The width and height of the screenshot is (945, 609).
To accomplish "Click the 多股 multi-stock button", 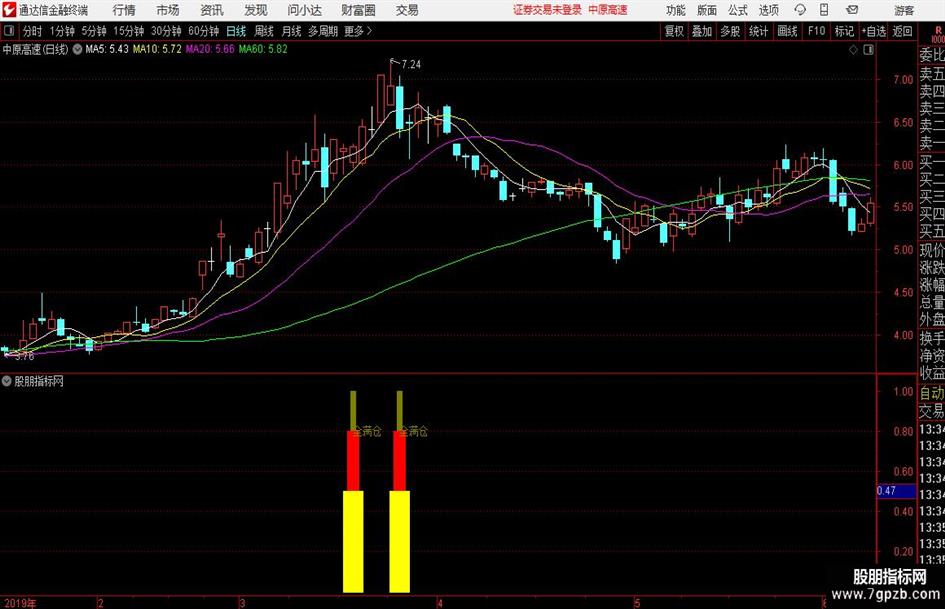I will click(x=730, y=31).
